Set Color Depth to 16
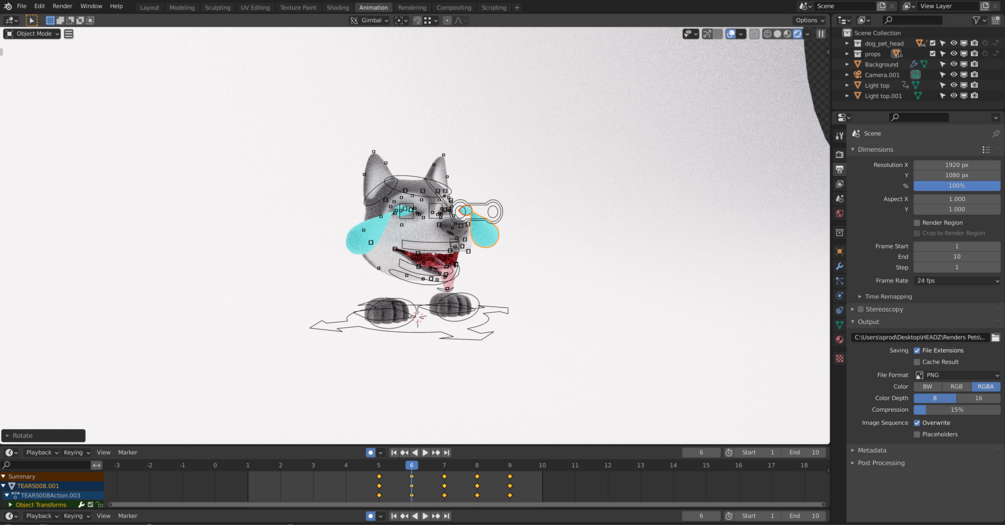1005x525 pixels. [979, 398]
